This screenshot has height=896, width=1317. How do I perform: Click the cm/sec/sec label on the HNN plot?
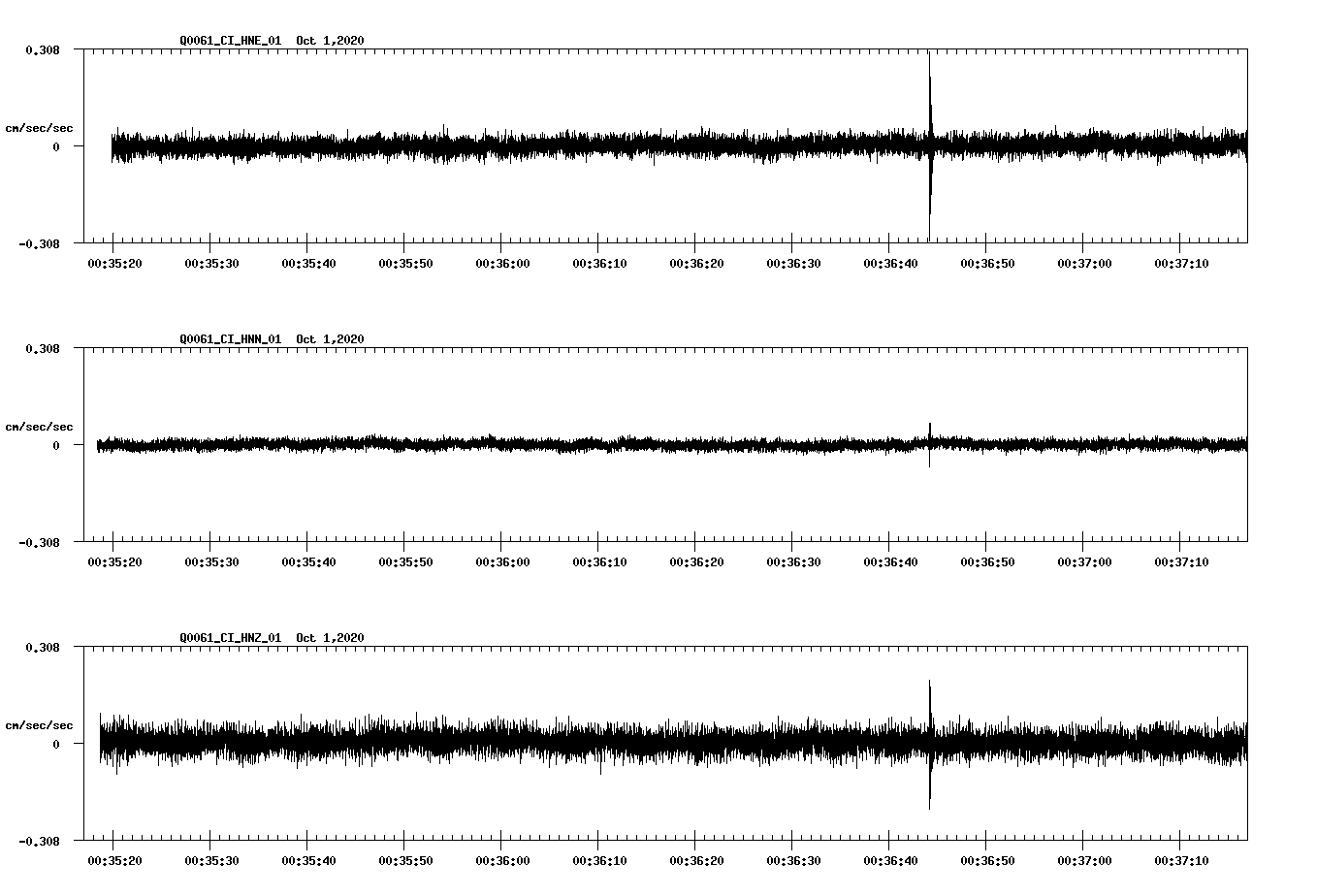point(41,426)
